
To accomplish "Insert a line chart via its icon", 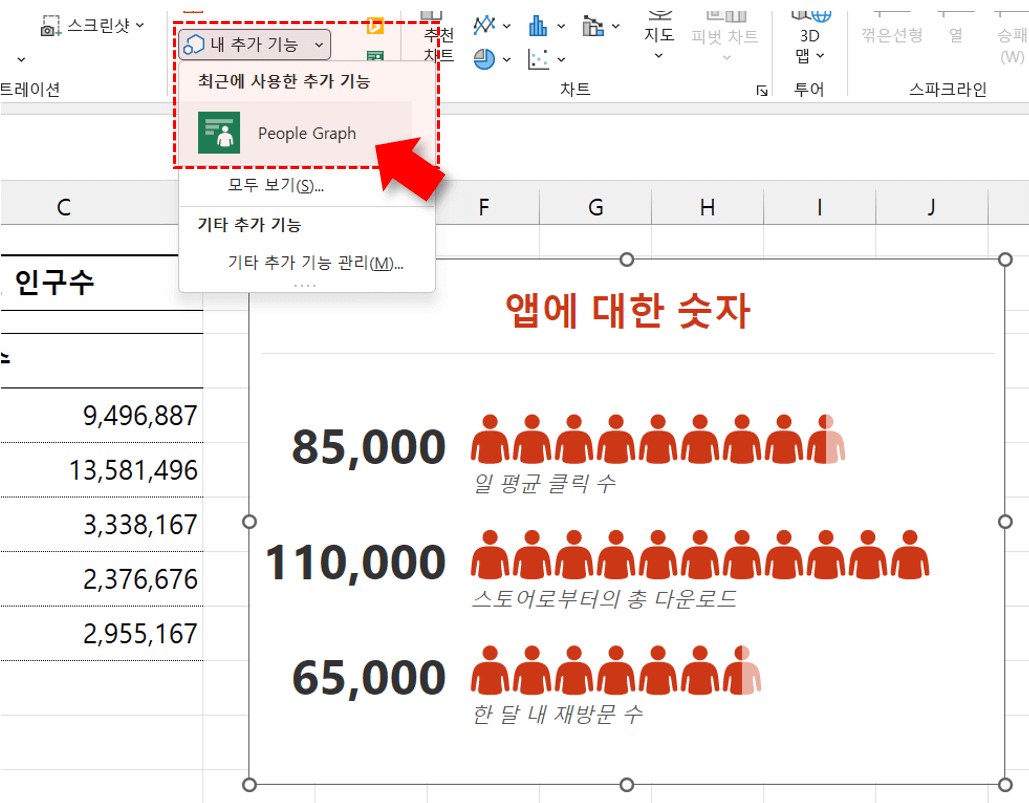I will click(x=484, y=26).
